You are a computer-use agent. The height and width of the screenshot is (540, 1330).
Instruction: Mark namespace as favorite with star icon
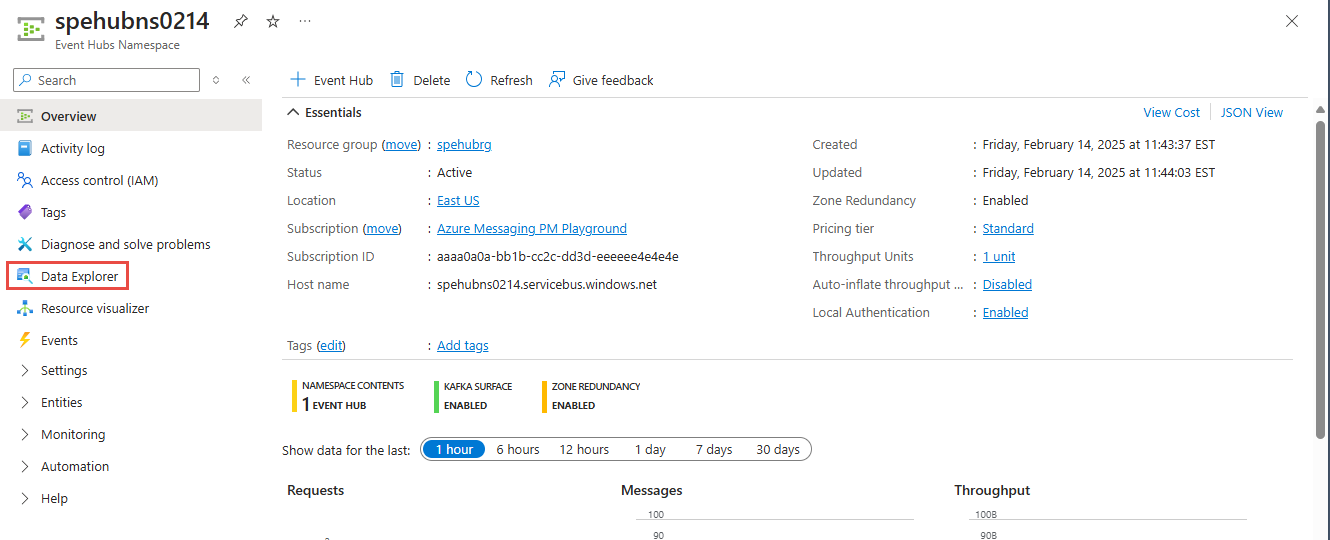[273, 21]
